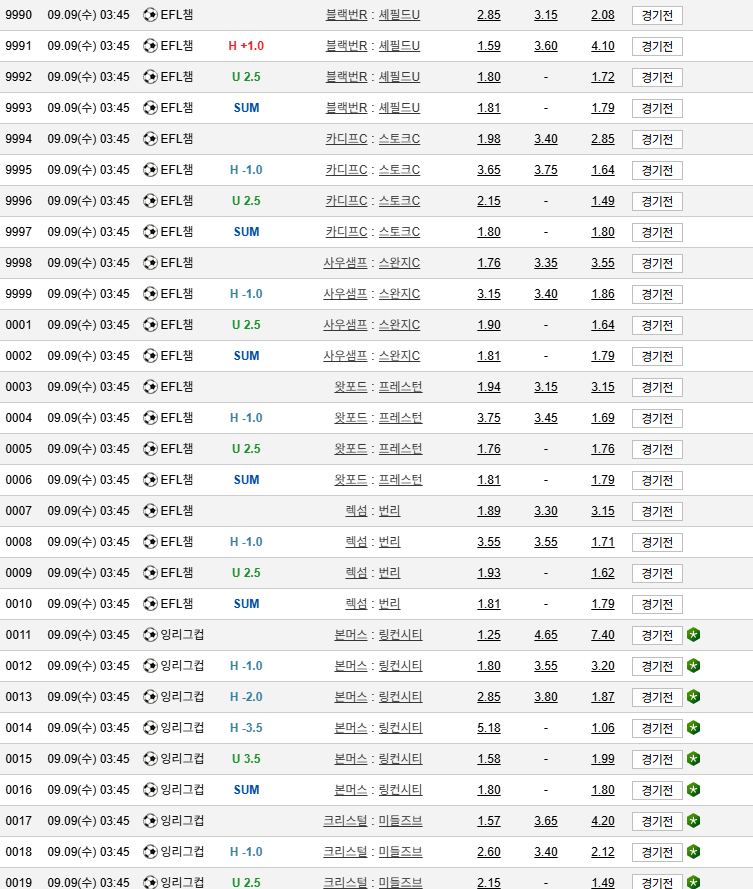
Task: Open 링컨시티 team link on row 0012
Action: [x=400, y=666]
